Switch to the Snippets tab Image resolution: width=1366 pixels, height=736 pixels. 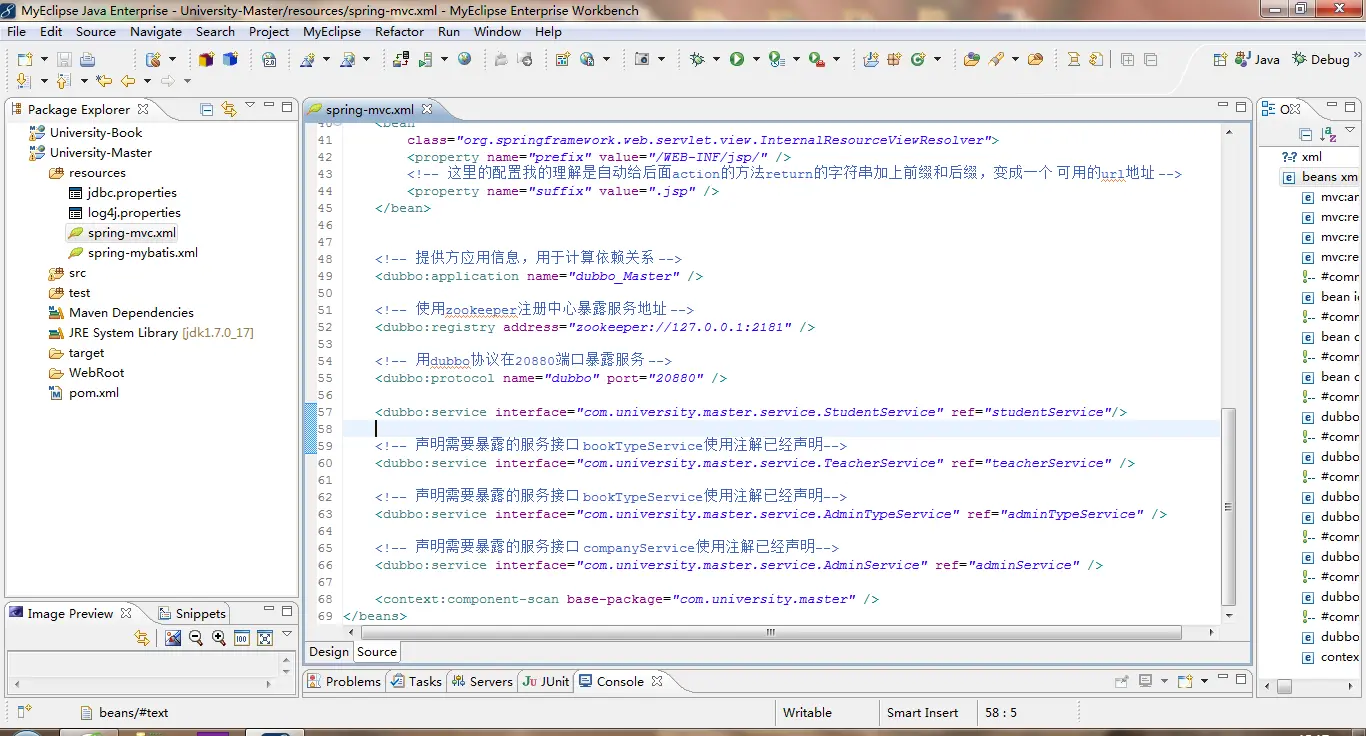(x=193, y=613)
